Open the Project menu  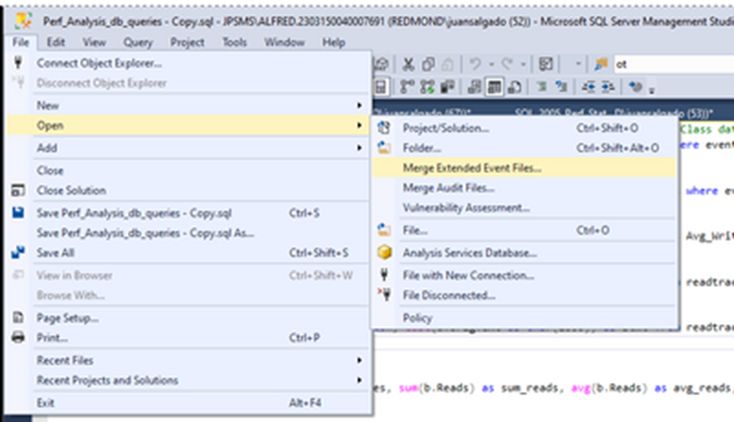187,42
